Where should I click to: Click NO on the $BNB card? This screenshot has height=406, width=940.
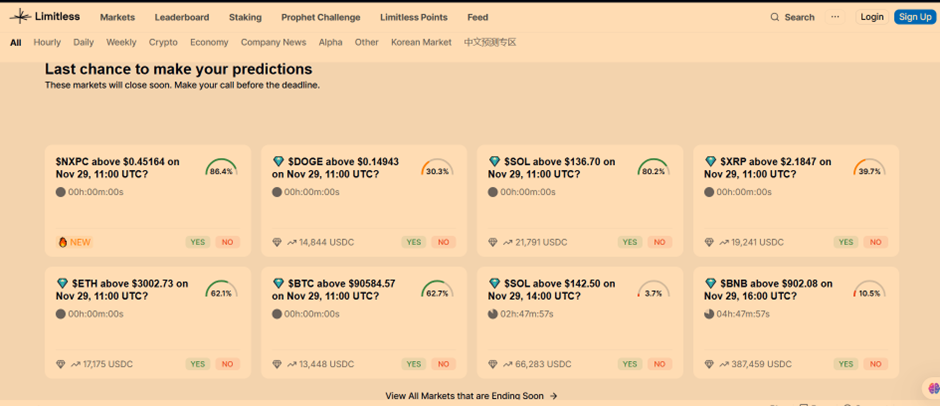(876, 364)
